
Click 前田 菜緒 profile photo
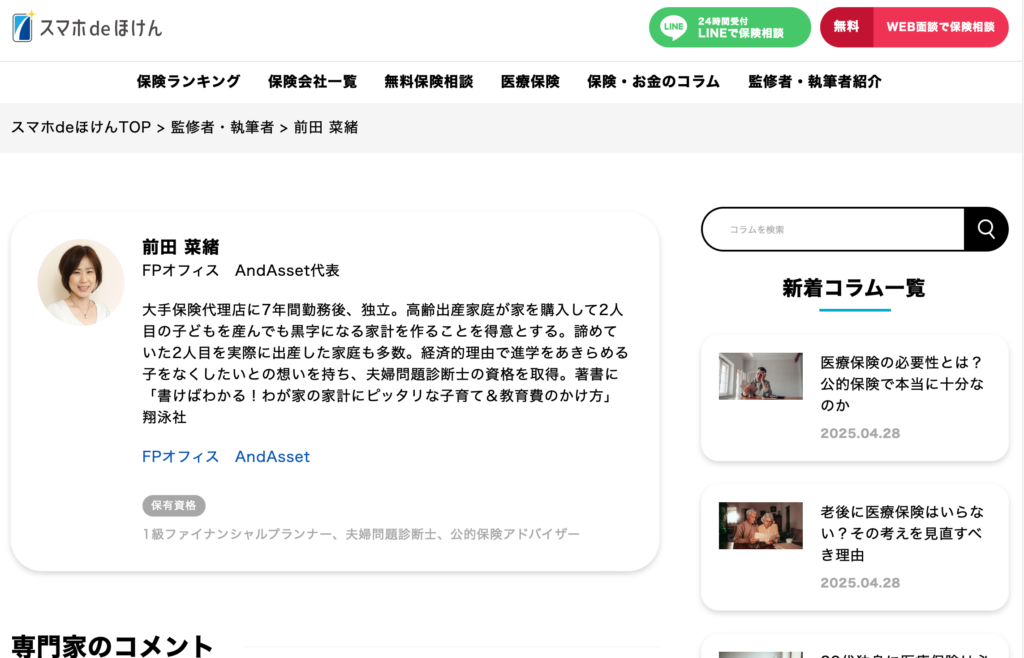(x=81, y=282)
